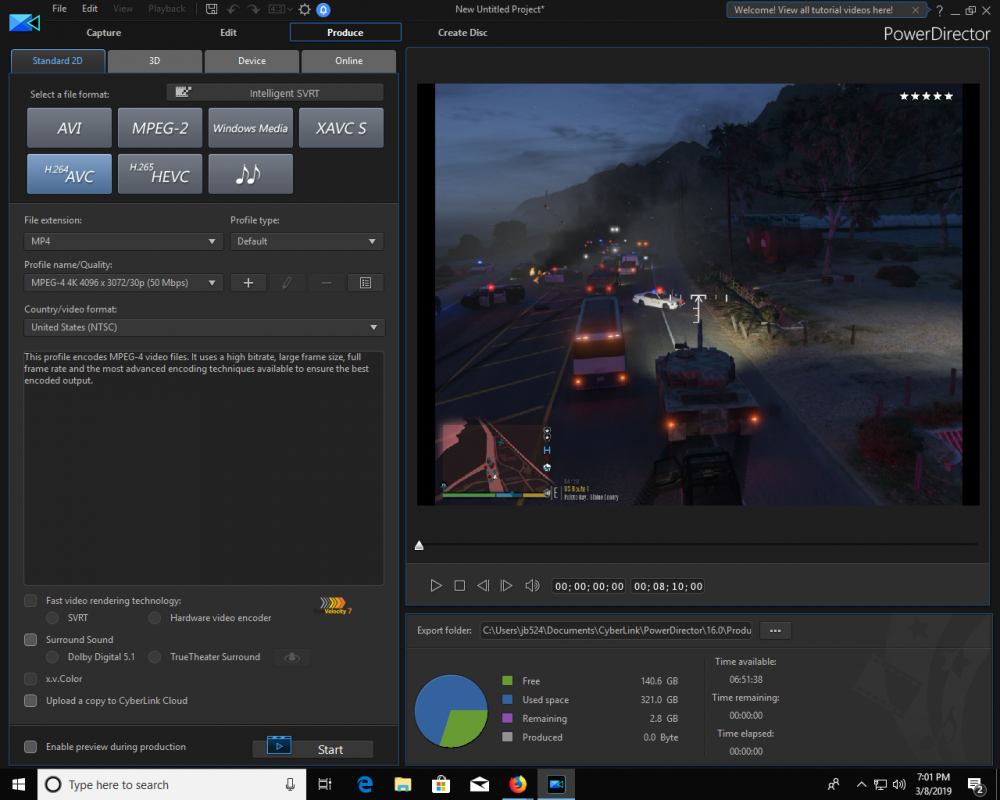
Task: Select the H.264 AVC format
Action: point(69,173)
